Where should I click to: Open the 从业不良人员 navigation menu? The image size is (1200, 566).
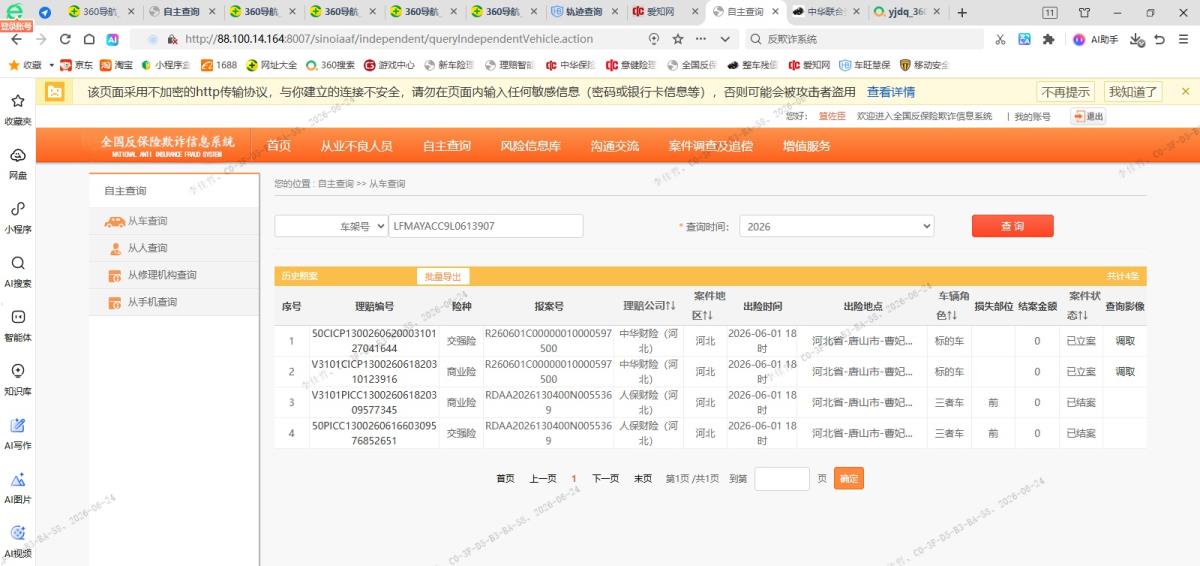click(356, 146)
